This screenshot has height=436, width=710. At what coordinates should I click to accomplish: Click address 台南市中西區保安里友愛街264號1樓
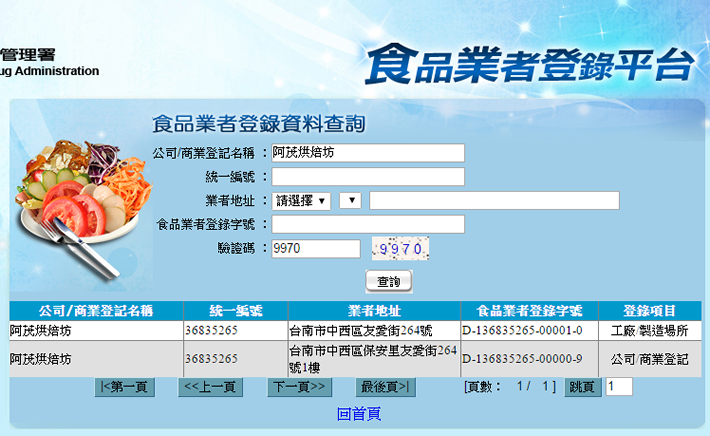[x=373, y=359]
